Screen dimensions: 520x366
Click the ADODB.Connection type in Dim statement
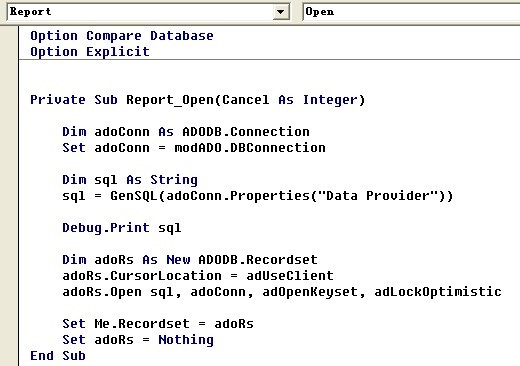[x=246, y=132]
